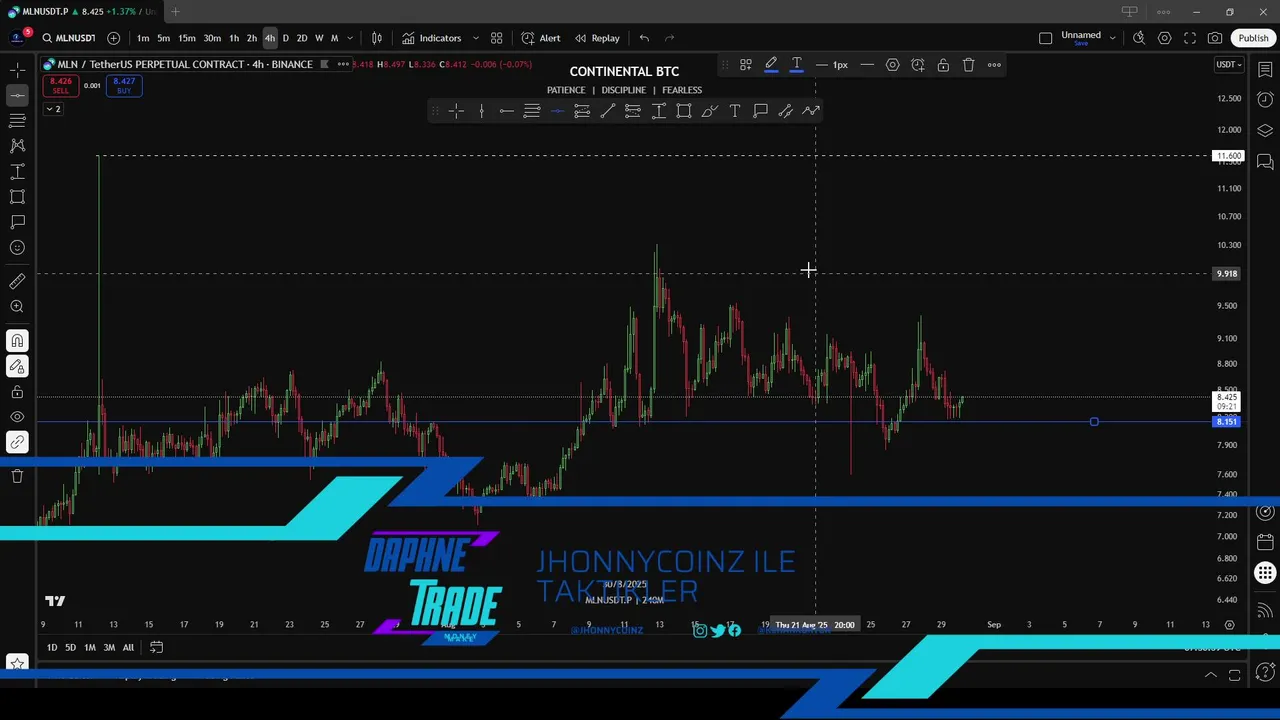The image size is (1280, 720).
Task: Open the line style selector in floating toolbar
Action: [867, 65]
